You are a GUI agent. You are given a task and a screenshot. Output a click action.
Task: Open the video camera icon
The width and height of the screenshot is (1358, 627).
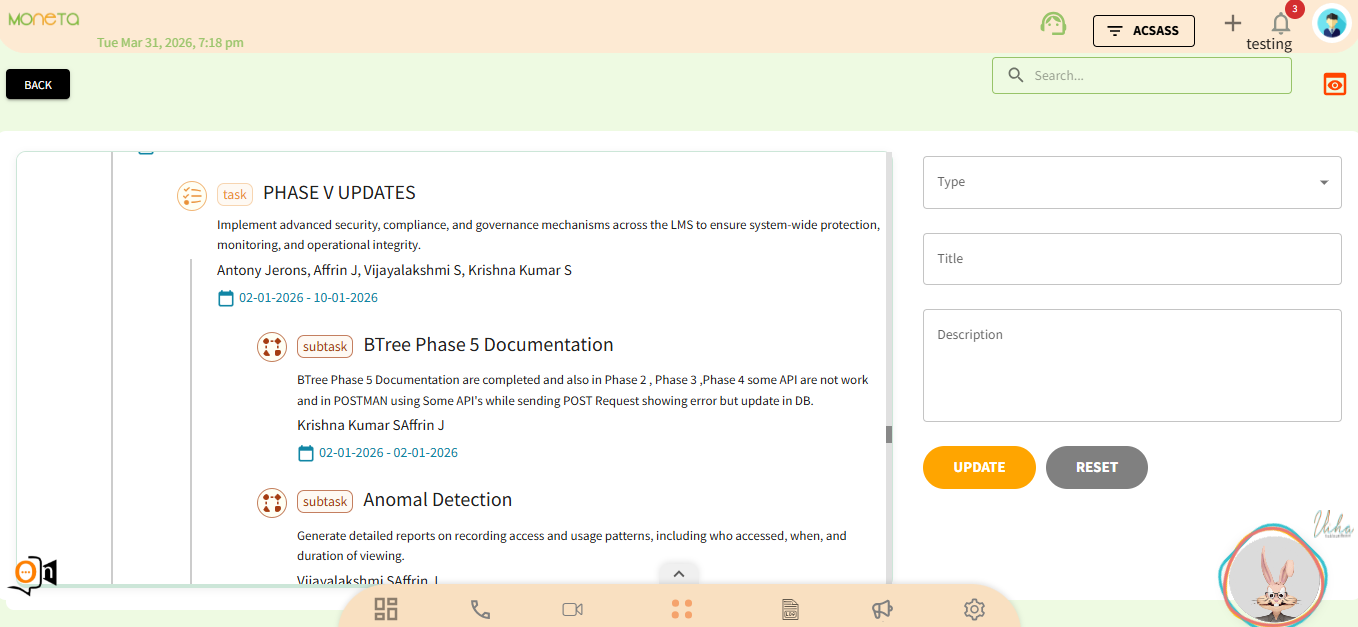pyautogui.click(x=572, y=609)
